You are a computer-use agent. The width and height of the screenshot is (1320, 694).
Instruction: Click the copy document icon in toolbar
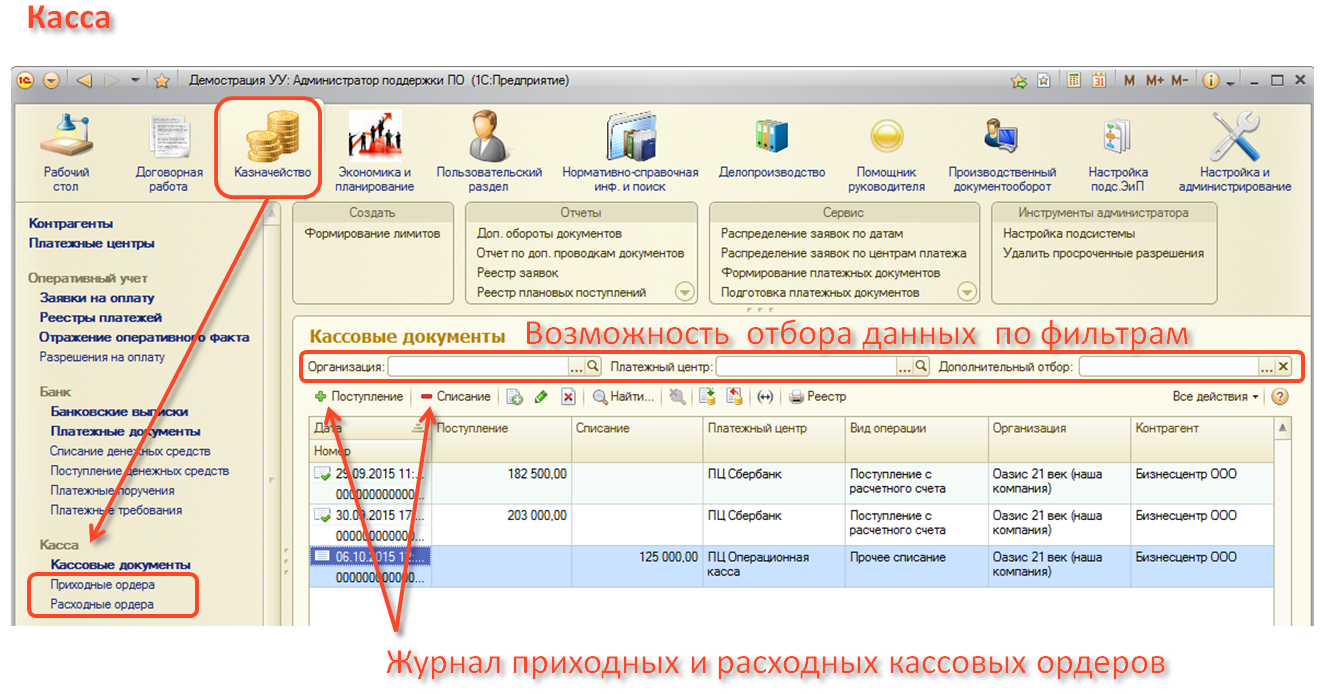tap(515, 397)
